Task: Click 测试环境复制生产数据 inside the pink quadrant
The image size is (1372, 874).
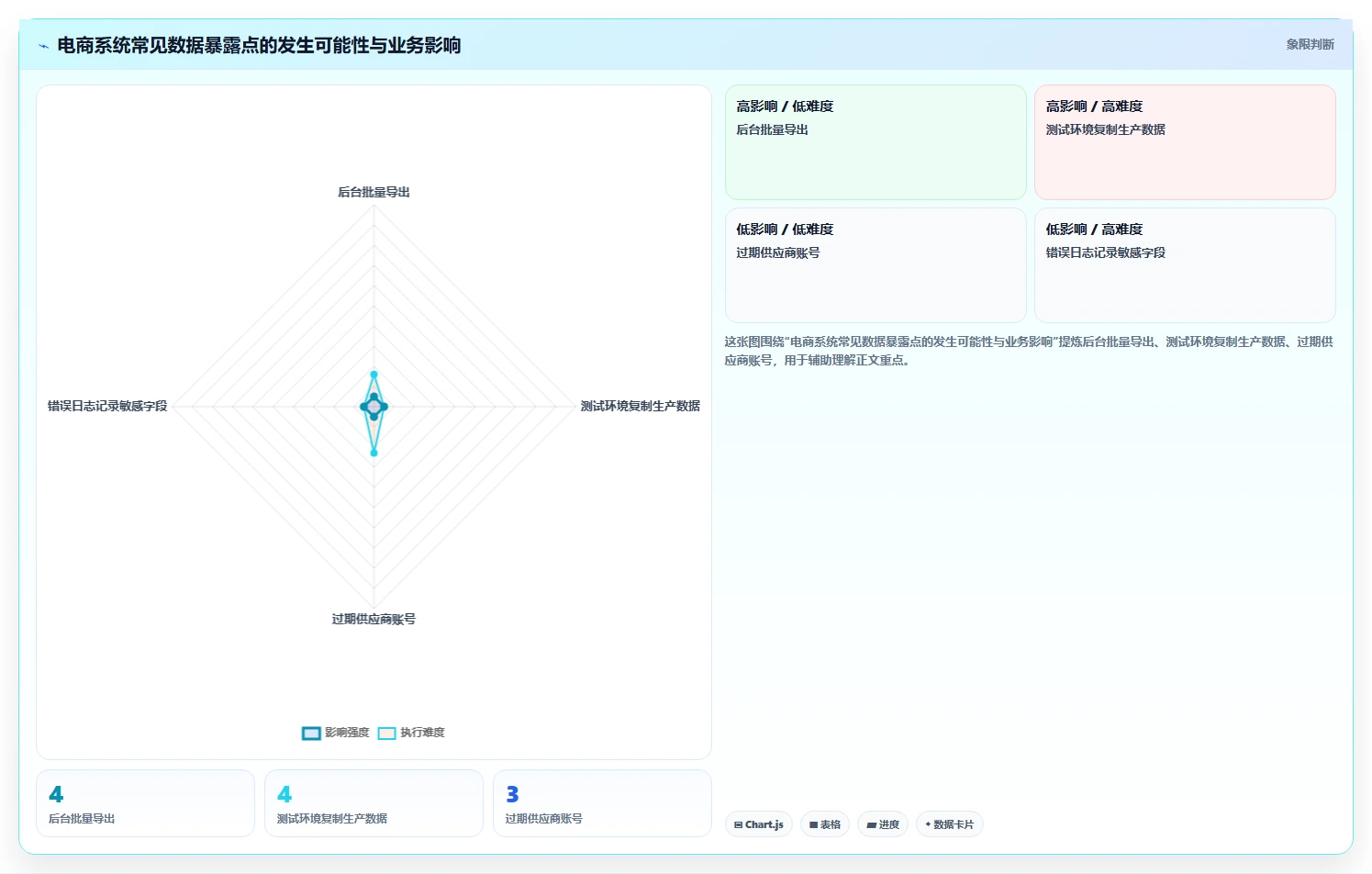Action: pos(1105,129)
